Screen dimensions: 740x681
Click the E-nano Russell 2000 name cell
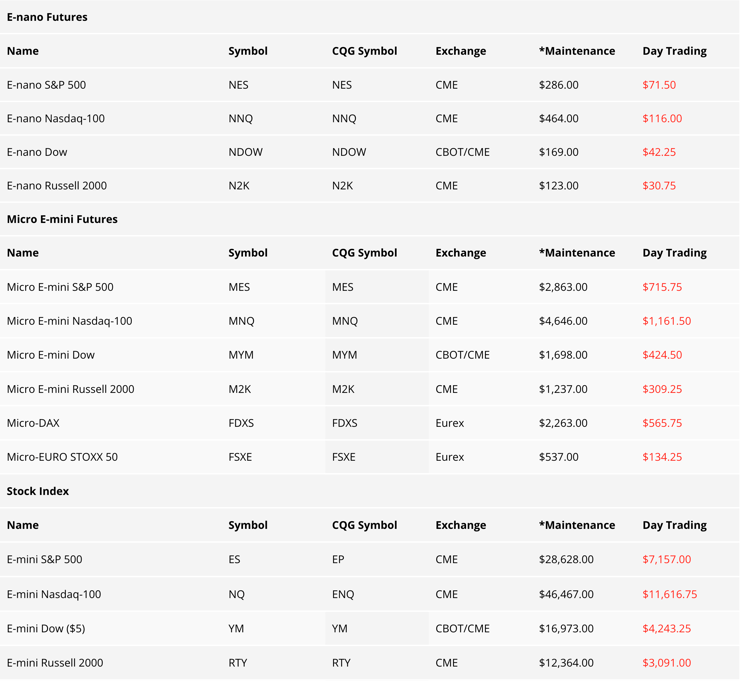pos(57,185)
